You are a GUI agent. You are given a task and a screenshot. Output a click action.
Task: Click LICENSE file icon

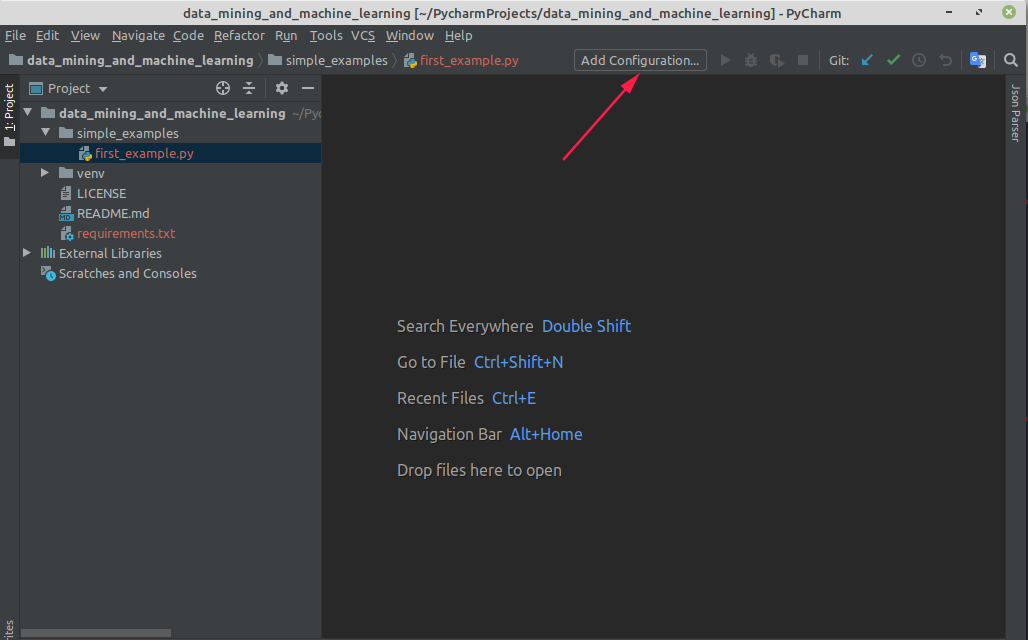tap(66, 193)
